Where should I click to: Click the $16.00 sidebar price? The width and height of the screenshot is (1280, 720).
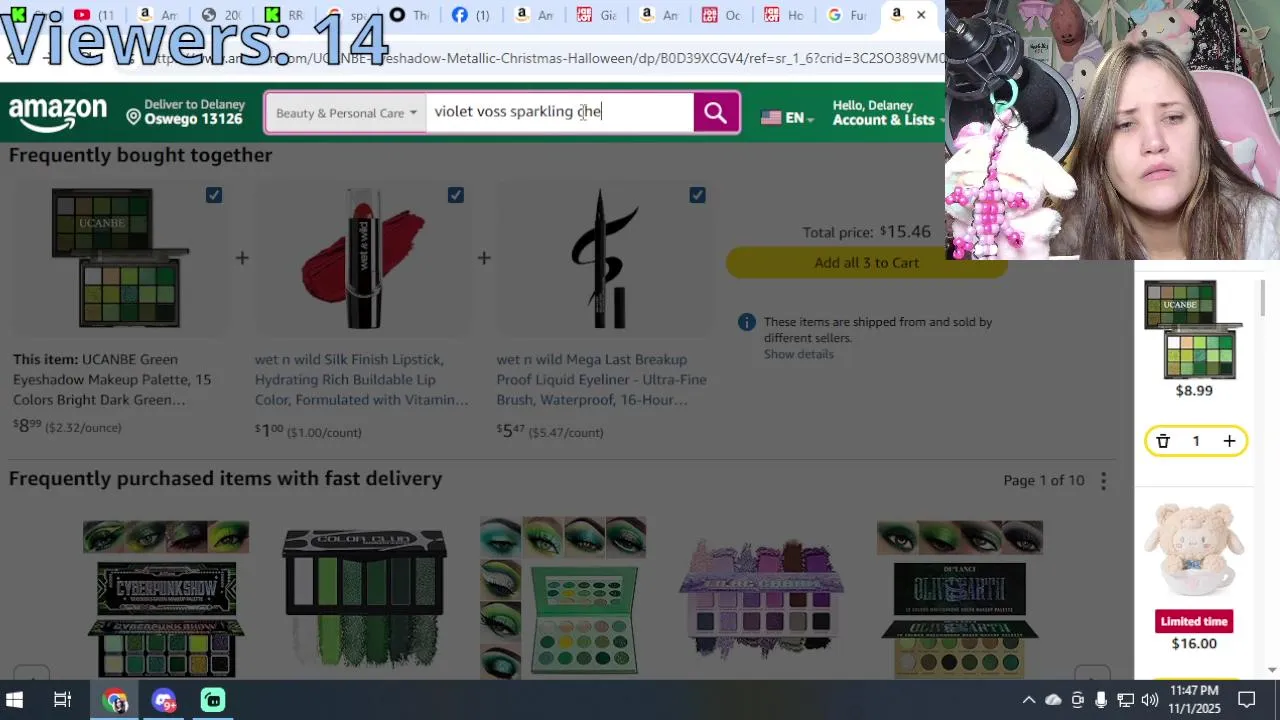click(x=1194, y=644)
